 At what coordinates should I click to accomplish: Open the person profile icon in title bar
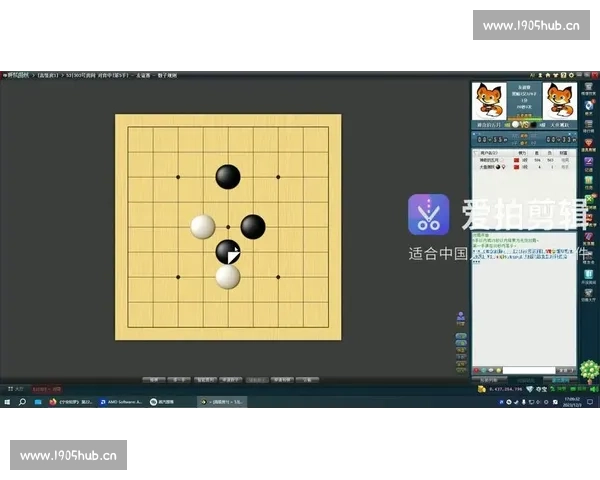coord(540,75)
